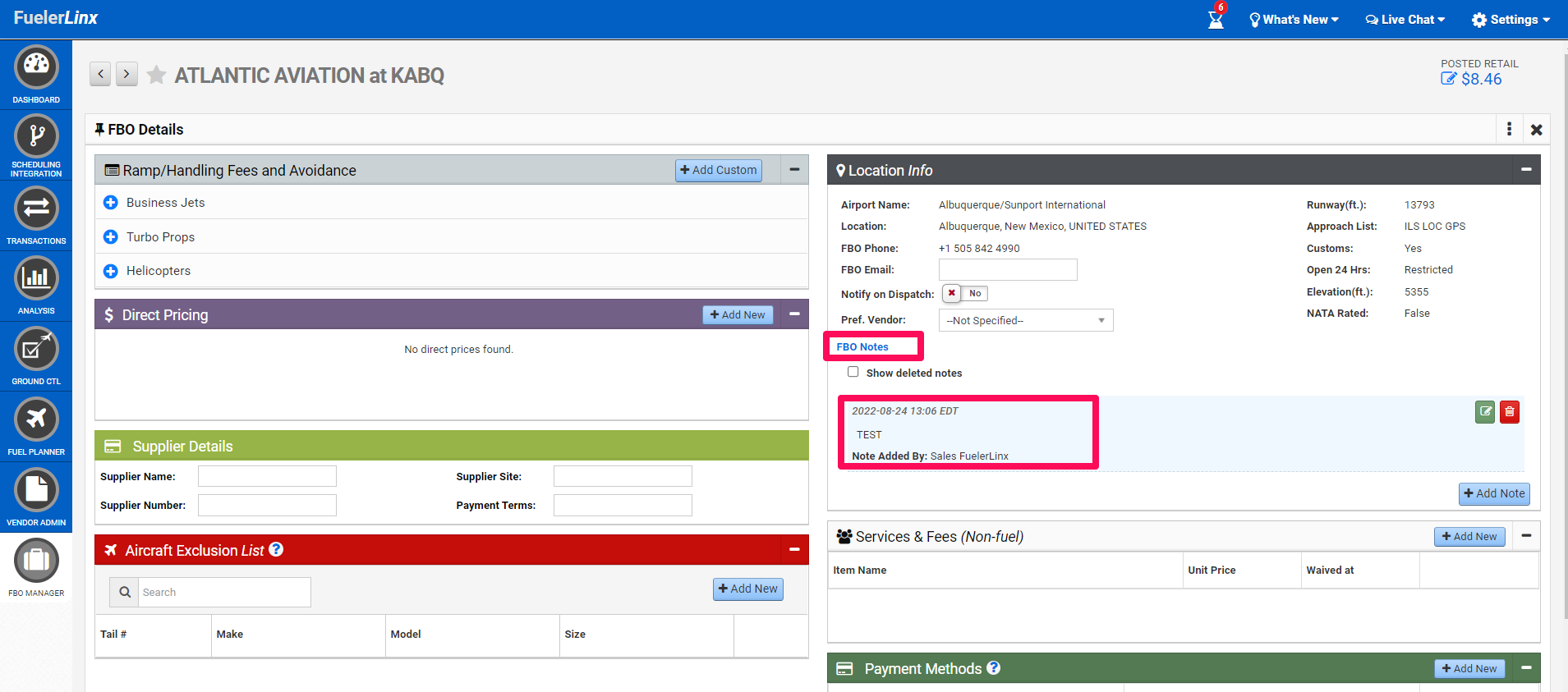The height and width of the screenshot is (692, 1568).
Task: Click the Payment Terms field
Action: [x=623, y=505]
